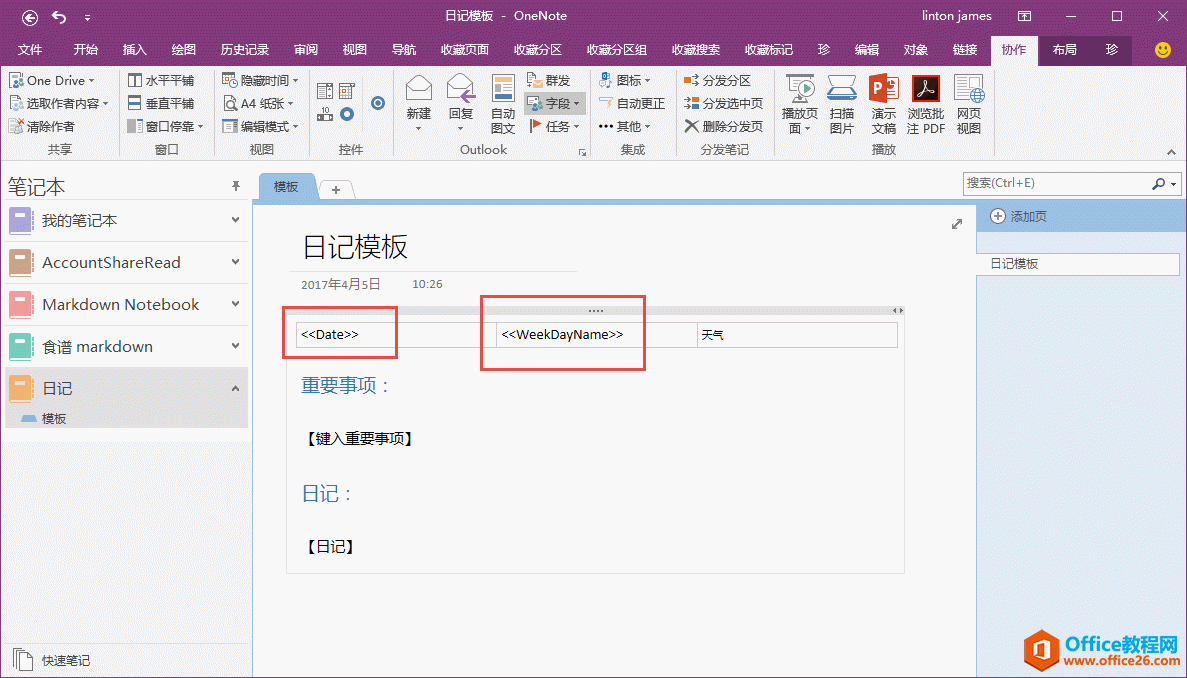Toggle full page view expand arrow
The image size is (1187, 678).
tap(956, 224)
